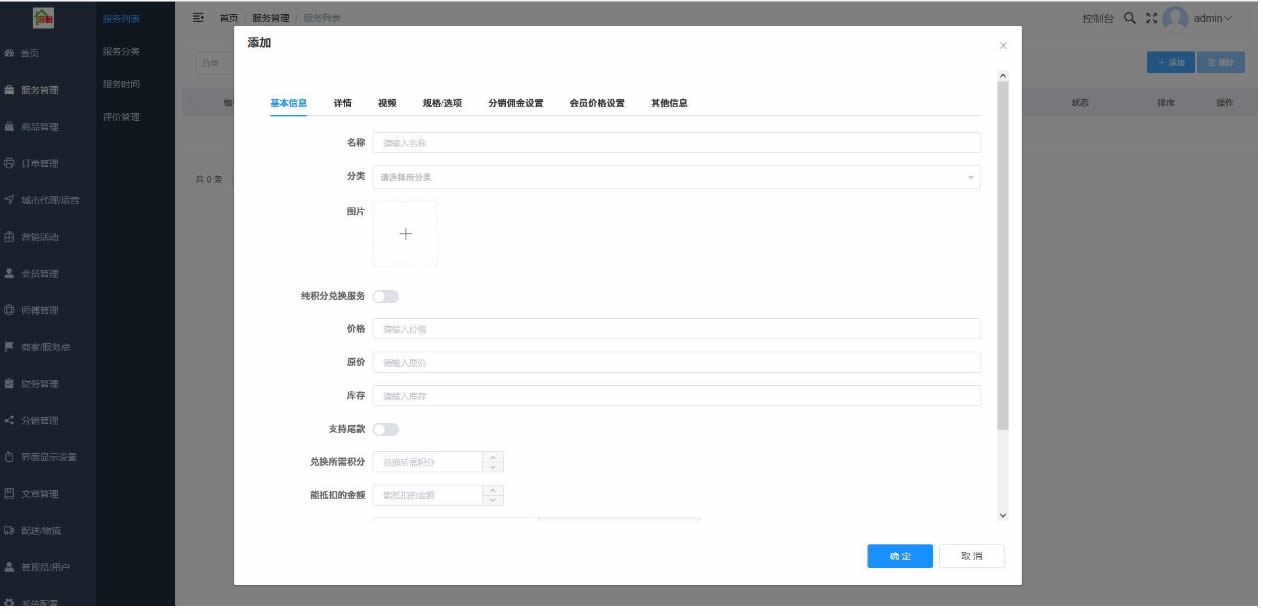This screenshot has width=1263, height=614.
Task: Open the 分类 category dropdown
Action: (676, 177)
